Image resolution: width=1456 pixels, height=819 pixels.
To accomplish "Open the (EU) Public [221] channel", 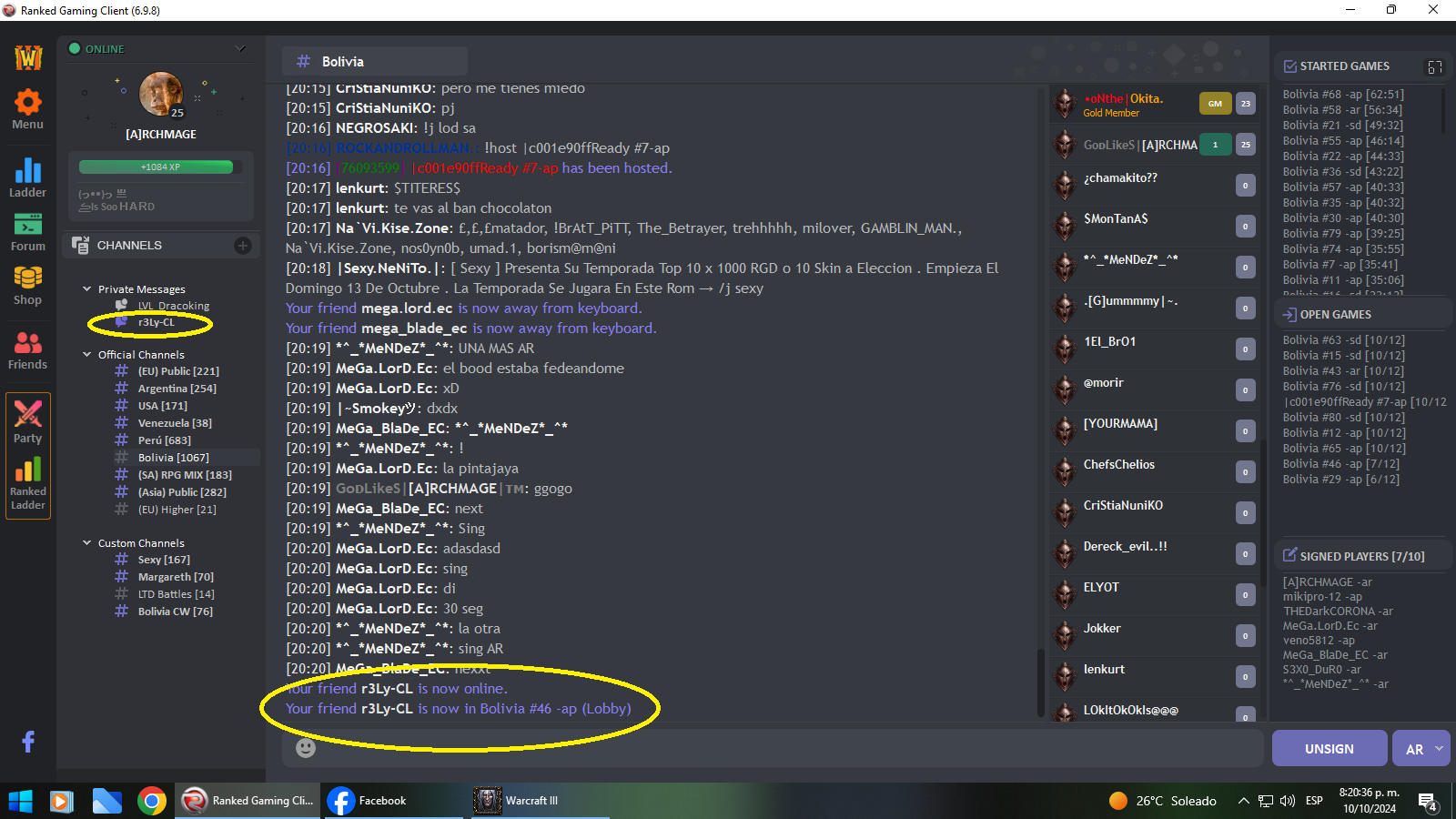I will coord(178,371).
